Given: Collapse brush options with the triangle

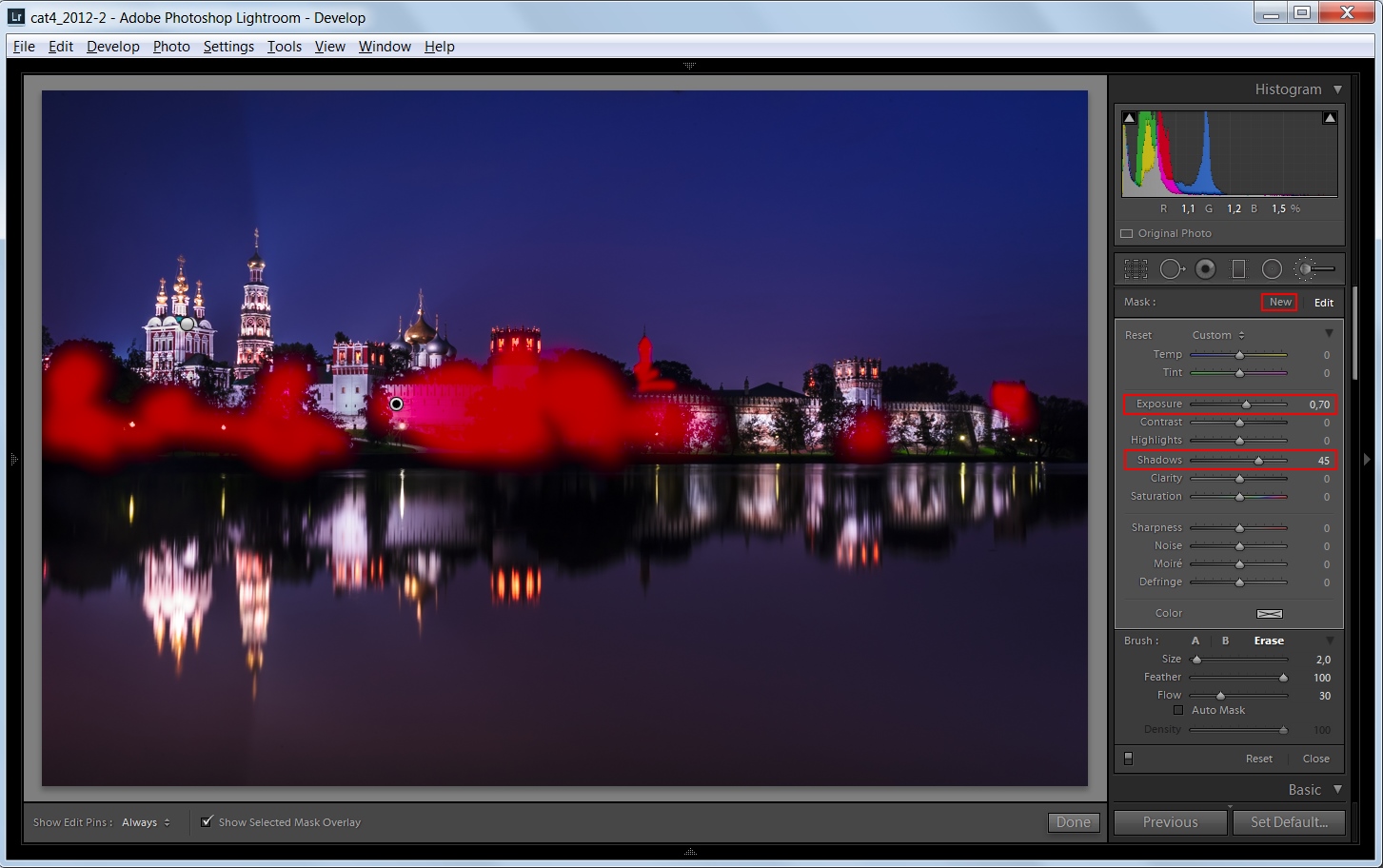Looking at the screenshot, I should [1330, 641].
